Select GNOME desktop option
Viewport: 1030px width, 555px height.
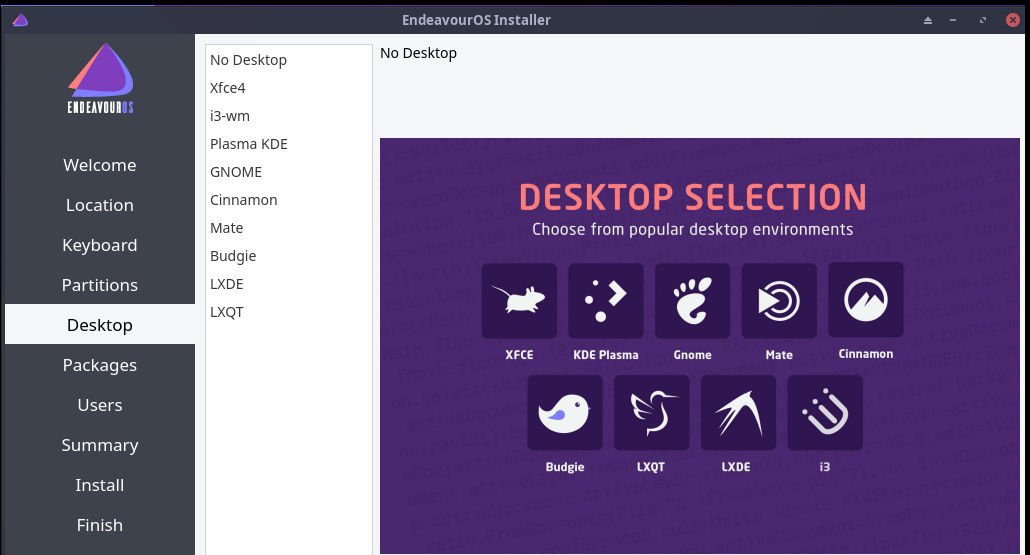pyautogui.click(x=236, y=172)
